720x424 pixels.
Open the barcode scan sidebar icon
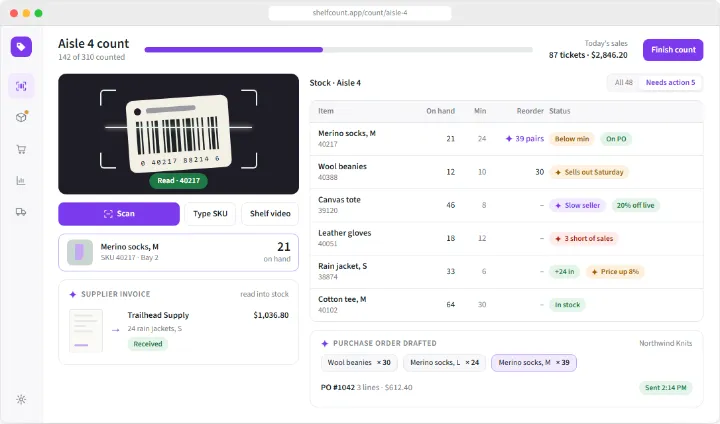[x=21, y=86]
